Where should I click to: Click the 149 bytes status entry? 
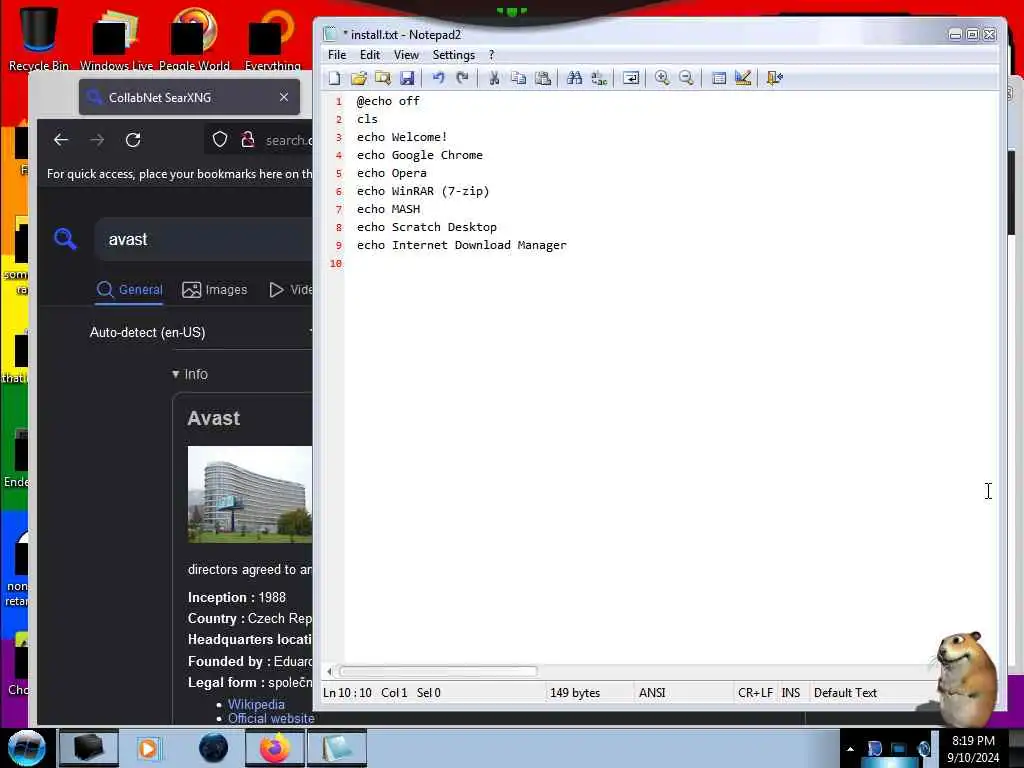click(x=575, y=693)
